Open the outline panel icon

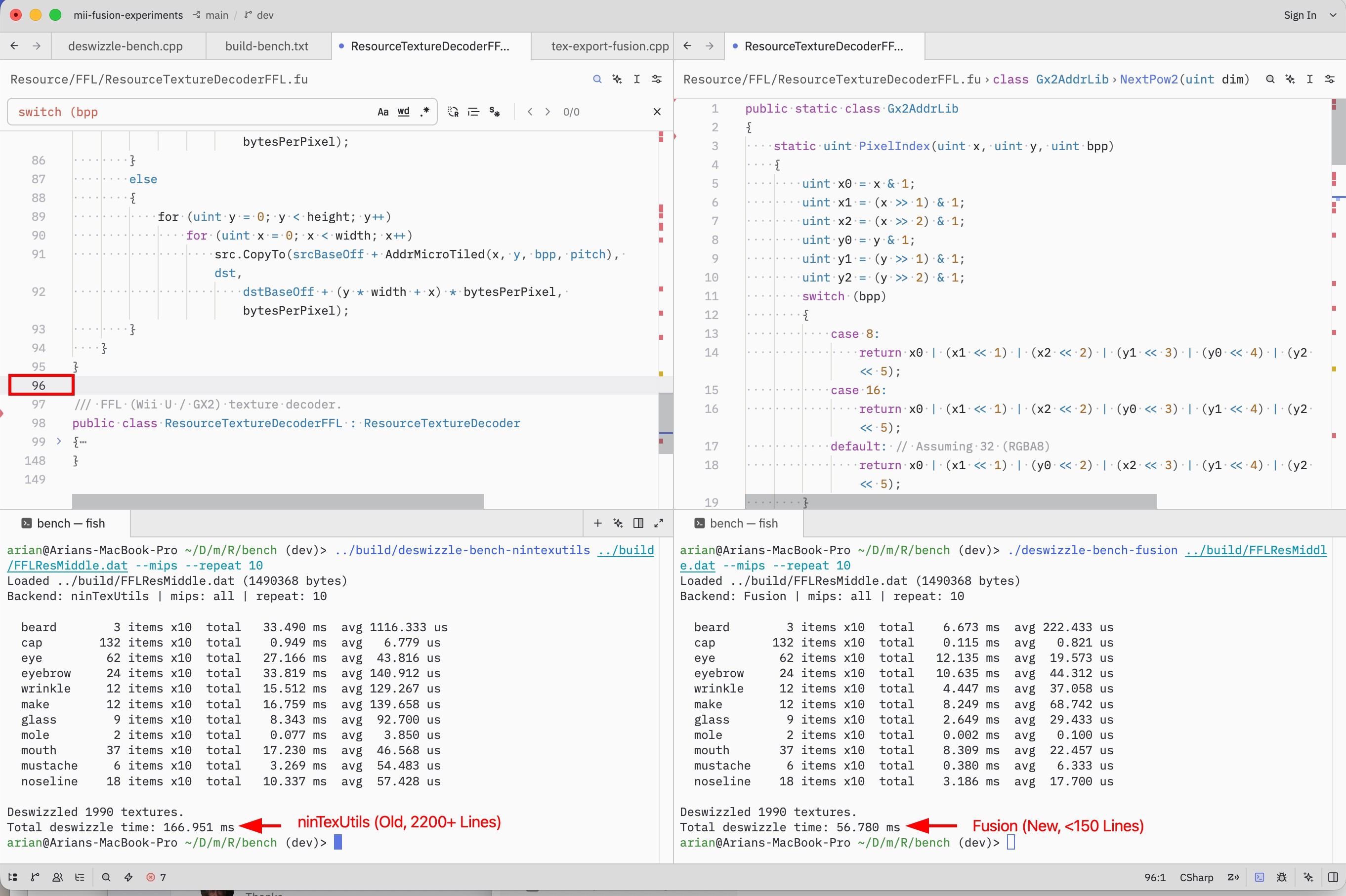pos(80,877)
